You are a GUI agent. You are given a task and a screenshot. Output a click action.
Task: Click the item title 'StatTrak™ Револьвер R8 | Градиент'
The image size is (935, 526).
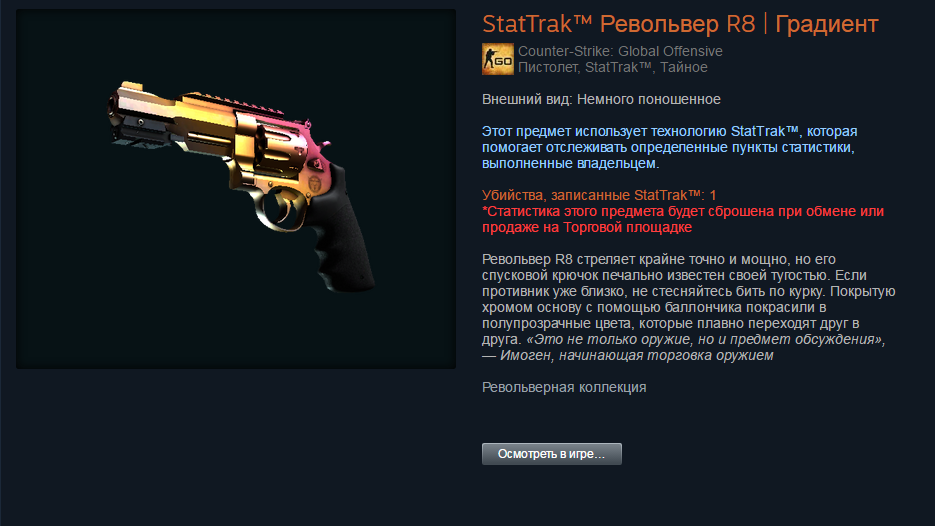[x=680, y=24]
